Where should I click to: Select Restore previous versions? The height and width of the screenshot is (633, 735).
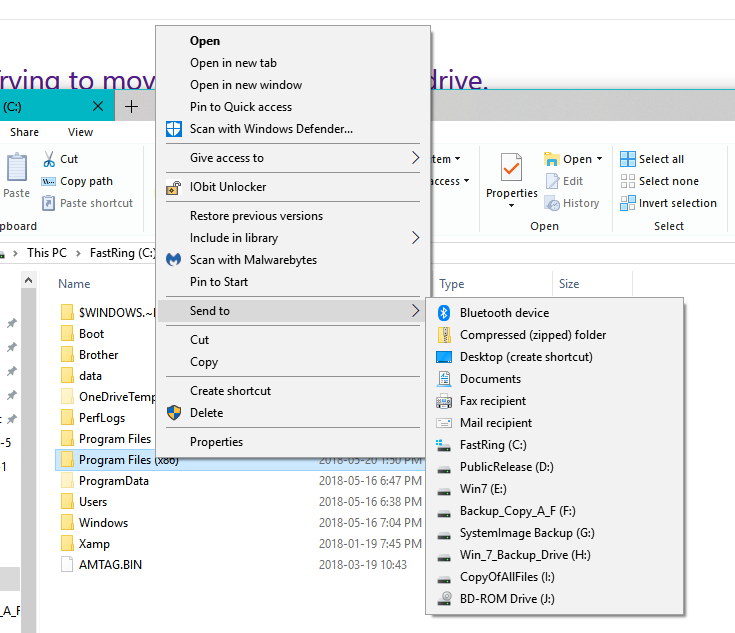(x=256, y=216)
